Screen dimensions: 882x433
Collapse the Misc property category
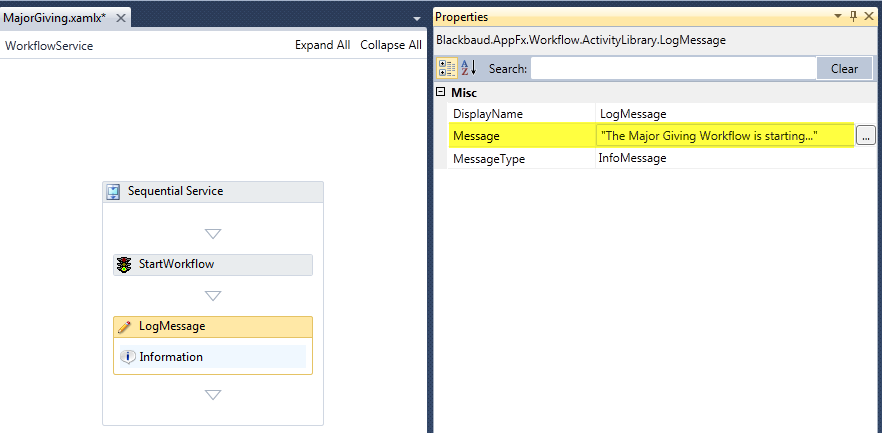pos(441,93)
